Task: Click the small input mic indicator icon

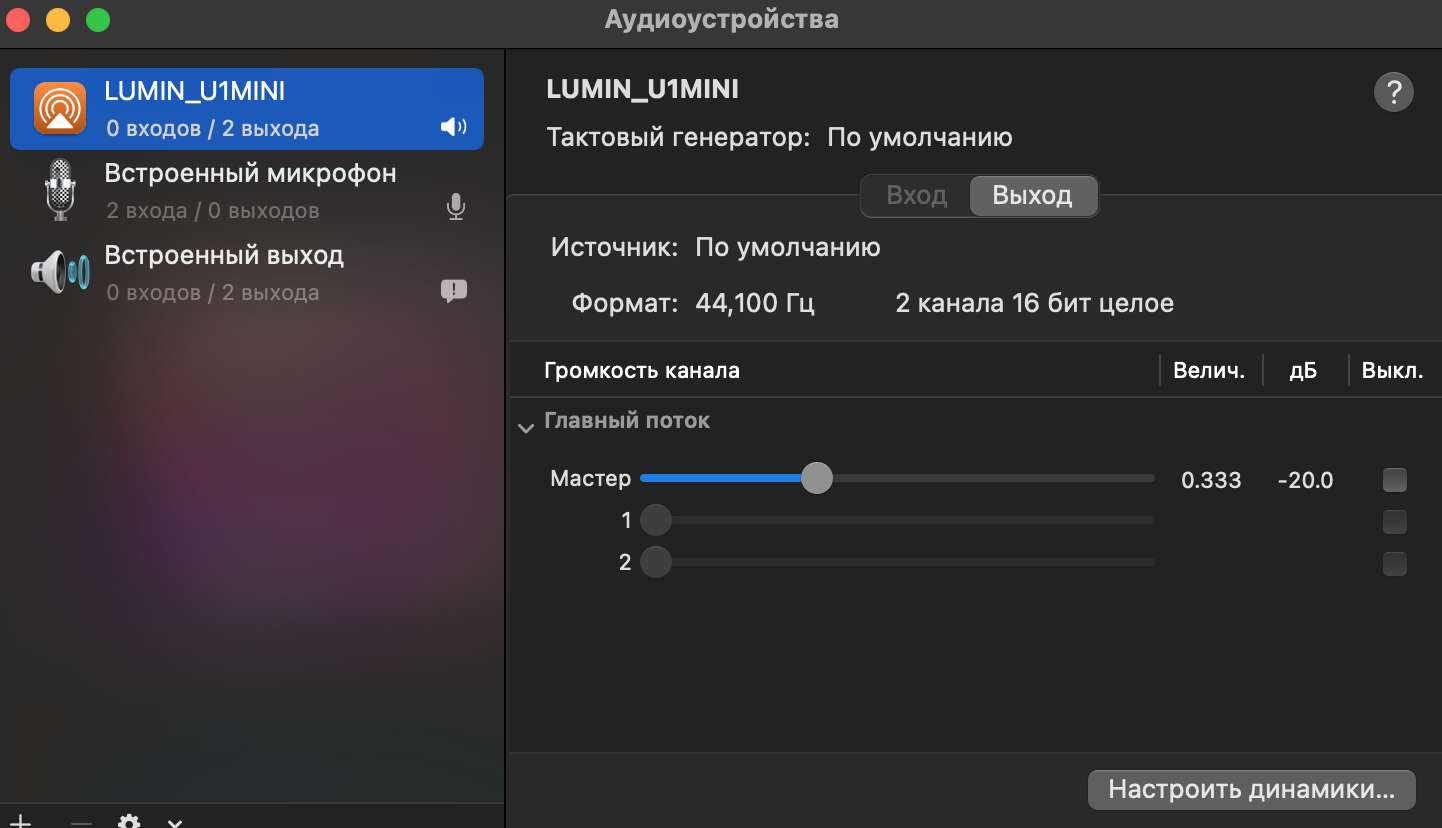Action: [x=455, y=207]
